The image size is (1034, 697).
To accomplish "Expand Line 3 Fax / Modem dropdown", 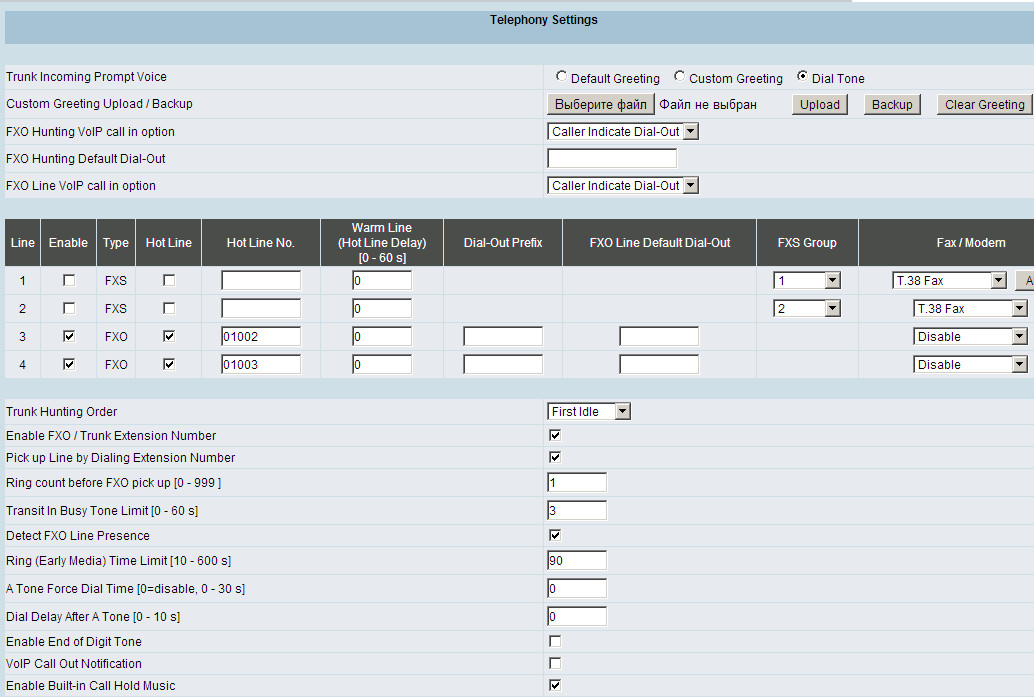I will (x=970, y=337).
